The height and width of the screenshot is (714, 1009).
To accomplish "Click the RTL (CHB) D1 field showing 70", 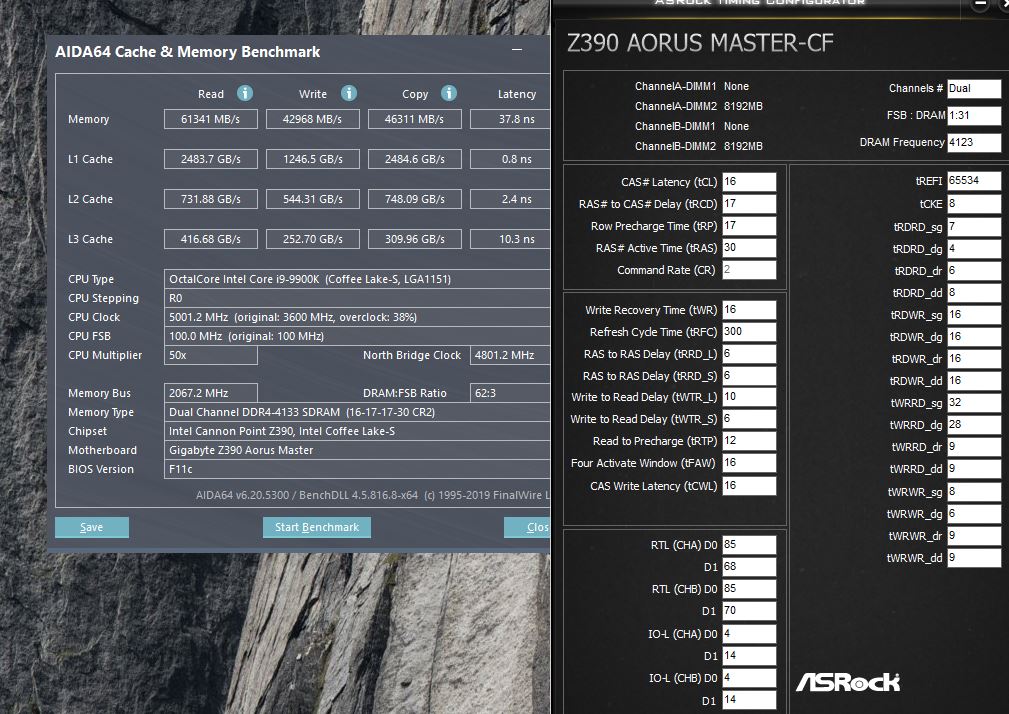I will (x=749, y=610).
